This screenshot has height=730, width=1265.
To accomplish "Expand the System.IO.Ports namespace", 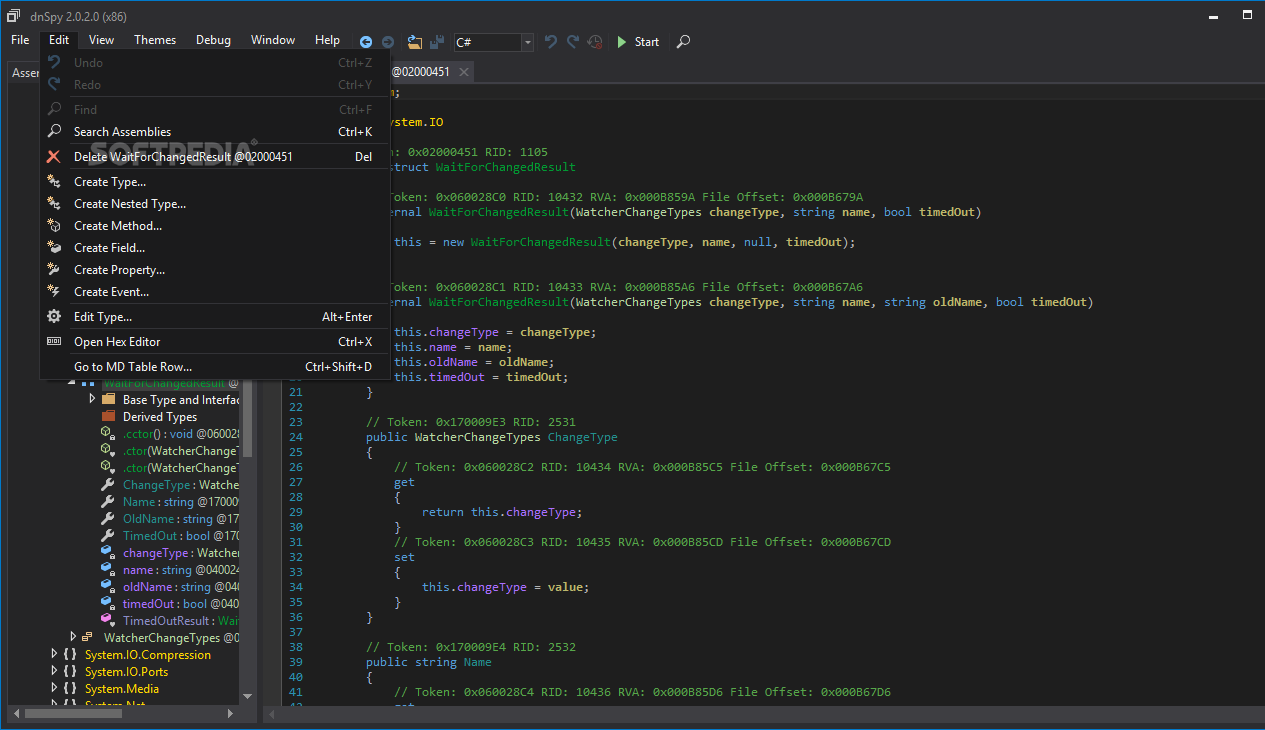I will pos(54,672).
